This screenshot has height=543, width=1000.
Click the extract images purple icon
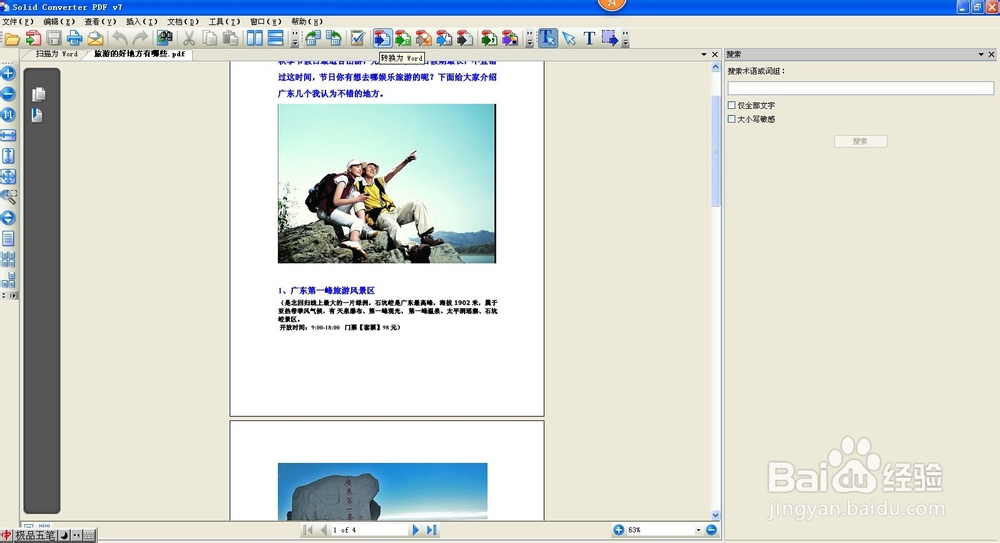tap(510, 39)
